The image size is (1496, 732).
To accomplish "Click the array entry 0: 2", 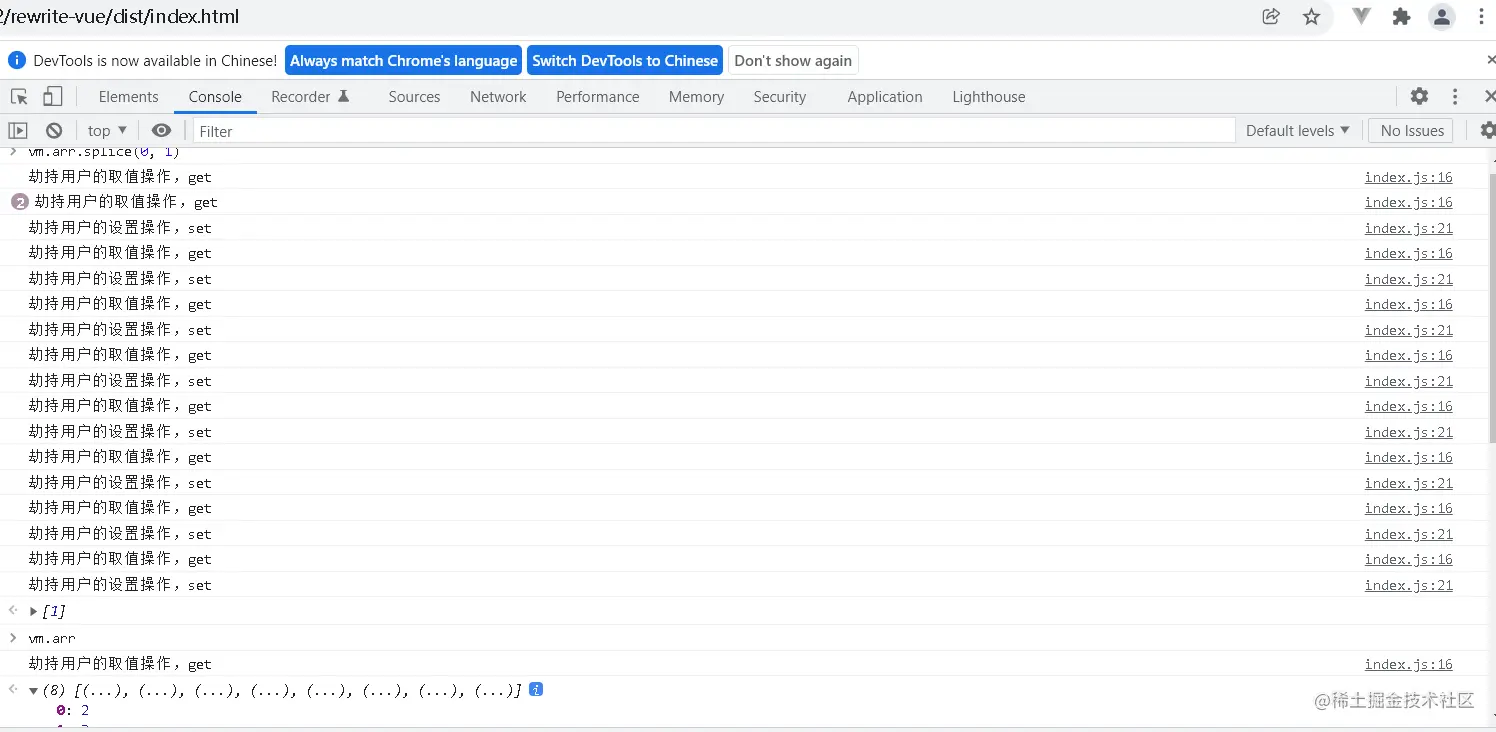I will click(73, 710).
